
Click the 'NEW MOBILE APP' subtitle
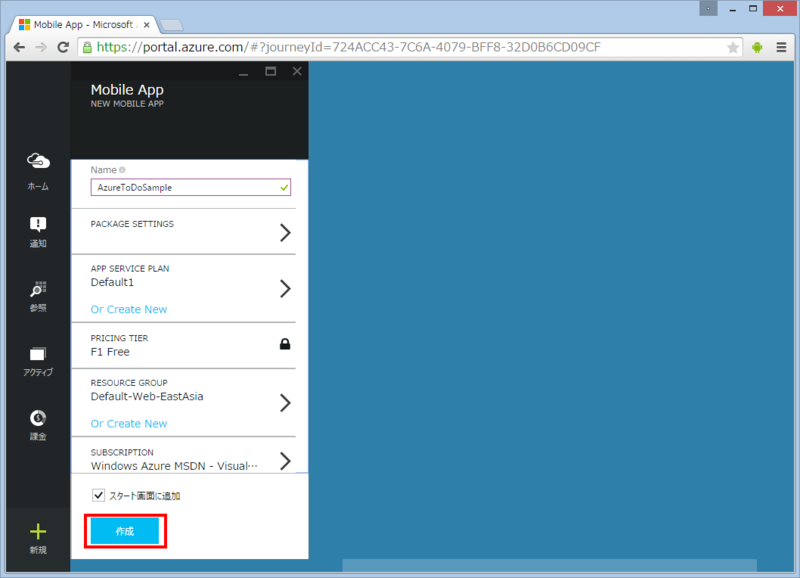127,104
